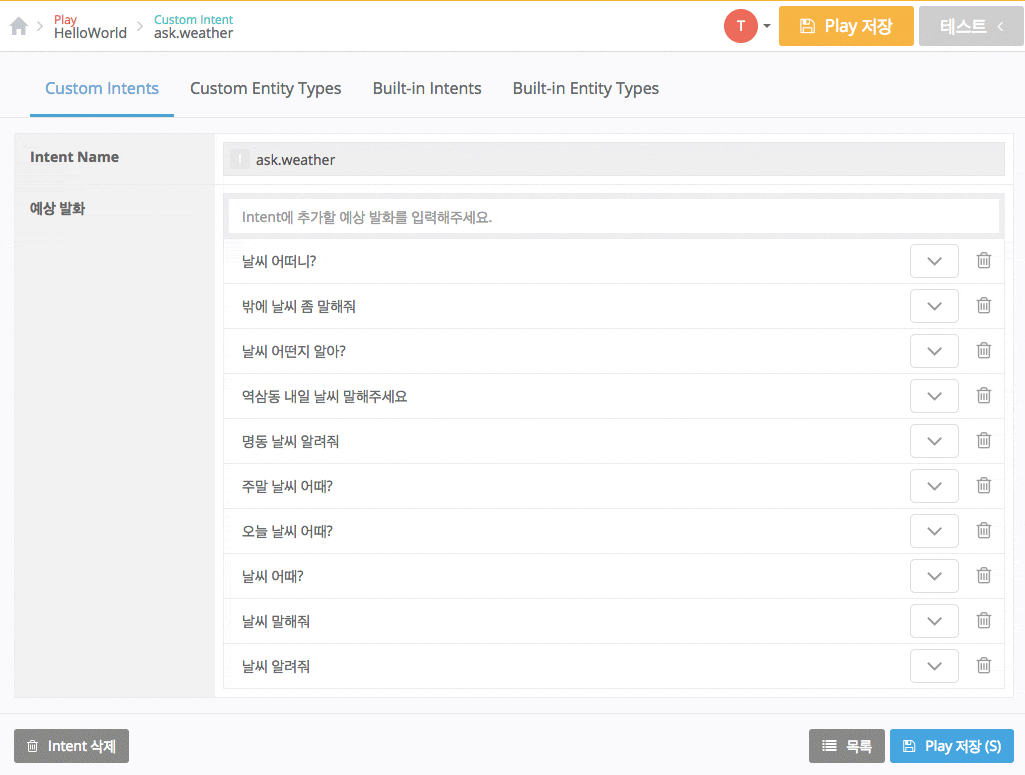Delete the '날씨 말해줘' utterance
This screenshot has width=1025, height=775.
[x=983, y=621]
